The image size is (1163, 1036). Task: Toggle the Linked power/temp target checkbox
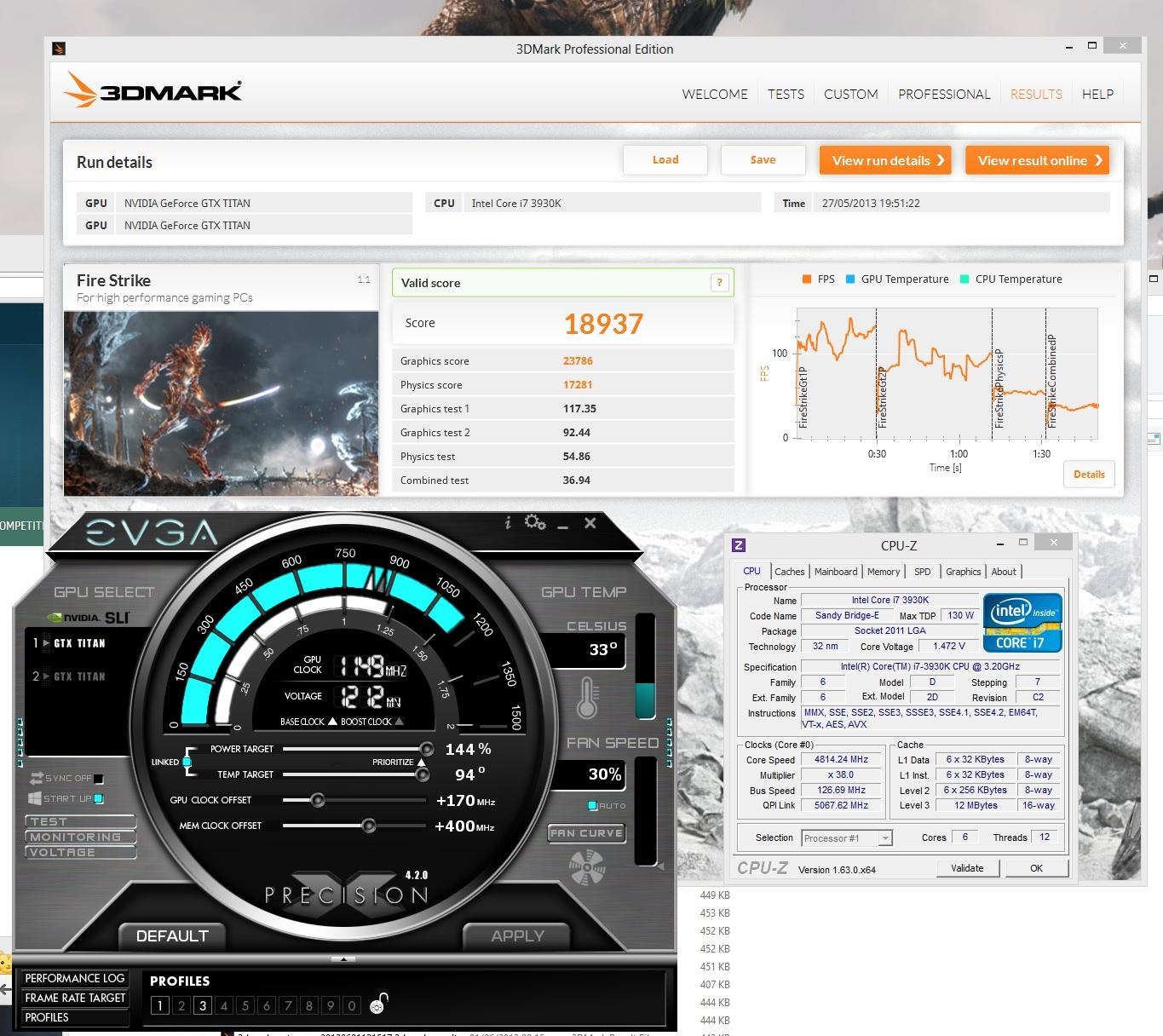click(x=187, y=763)
